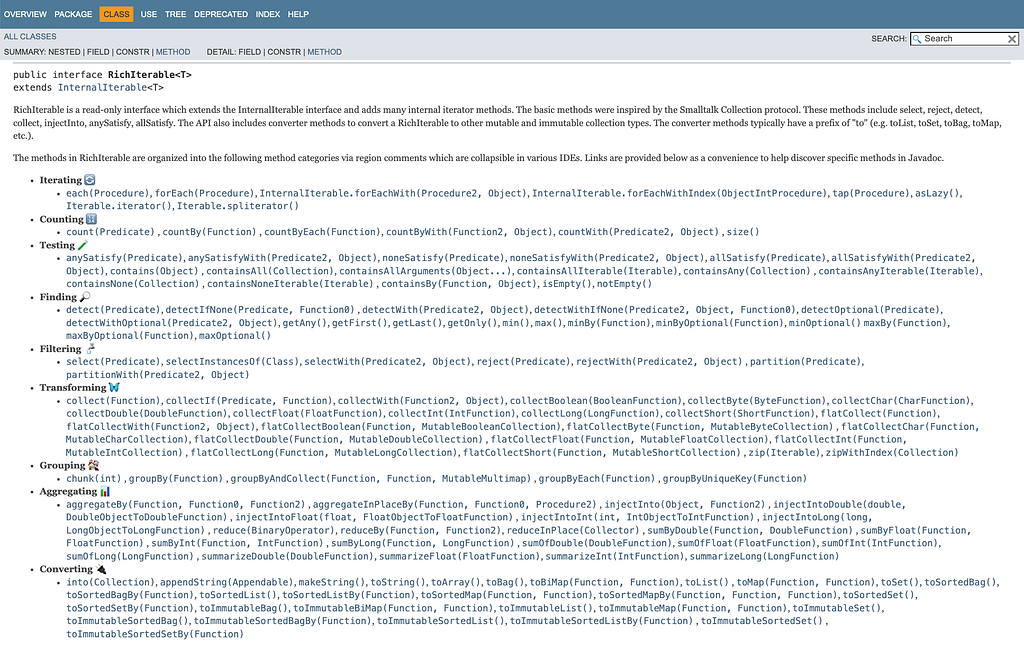The image size is (1024, 647).
Task: Open the groupBy(Function) method link
Action: 176,479
